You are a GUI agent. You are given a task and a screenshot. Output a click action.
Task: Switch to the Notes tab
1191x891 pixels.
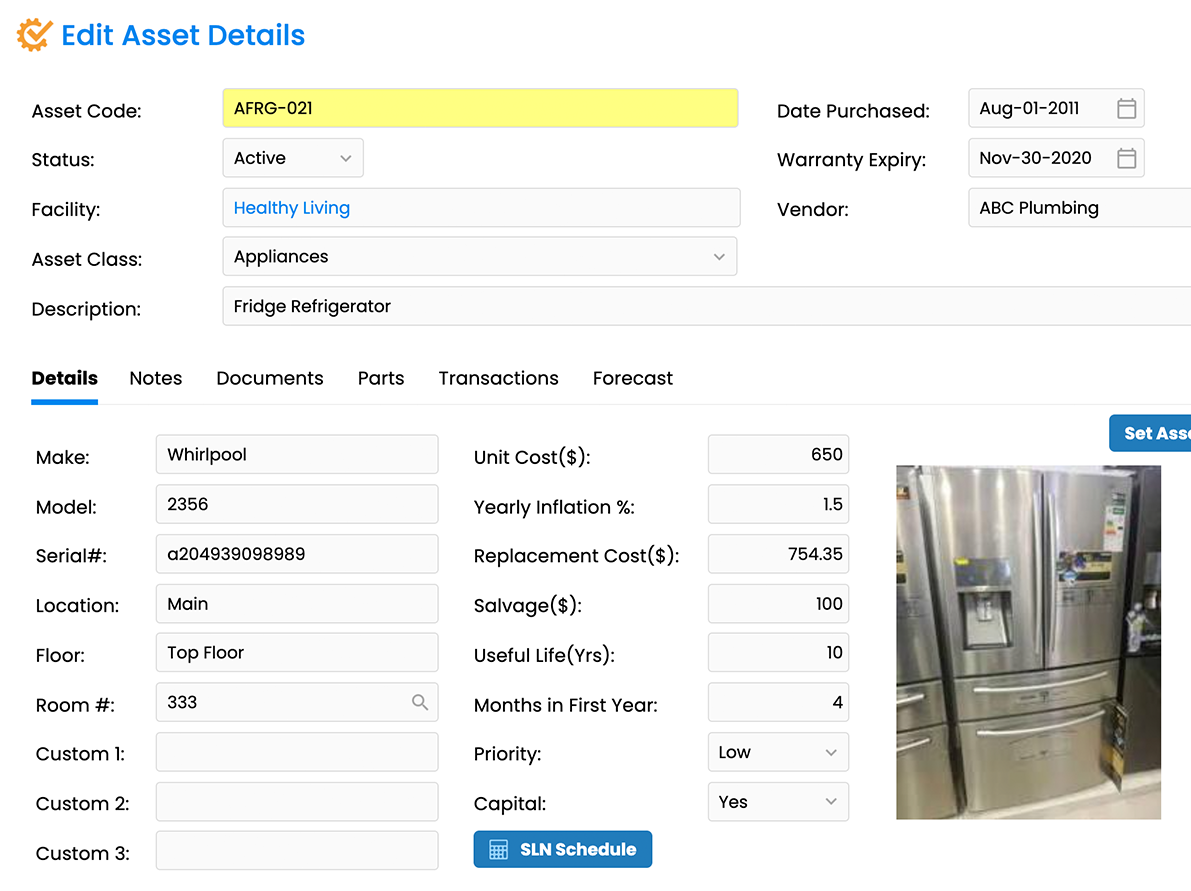coord(156,378)
